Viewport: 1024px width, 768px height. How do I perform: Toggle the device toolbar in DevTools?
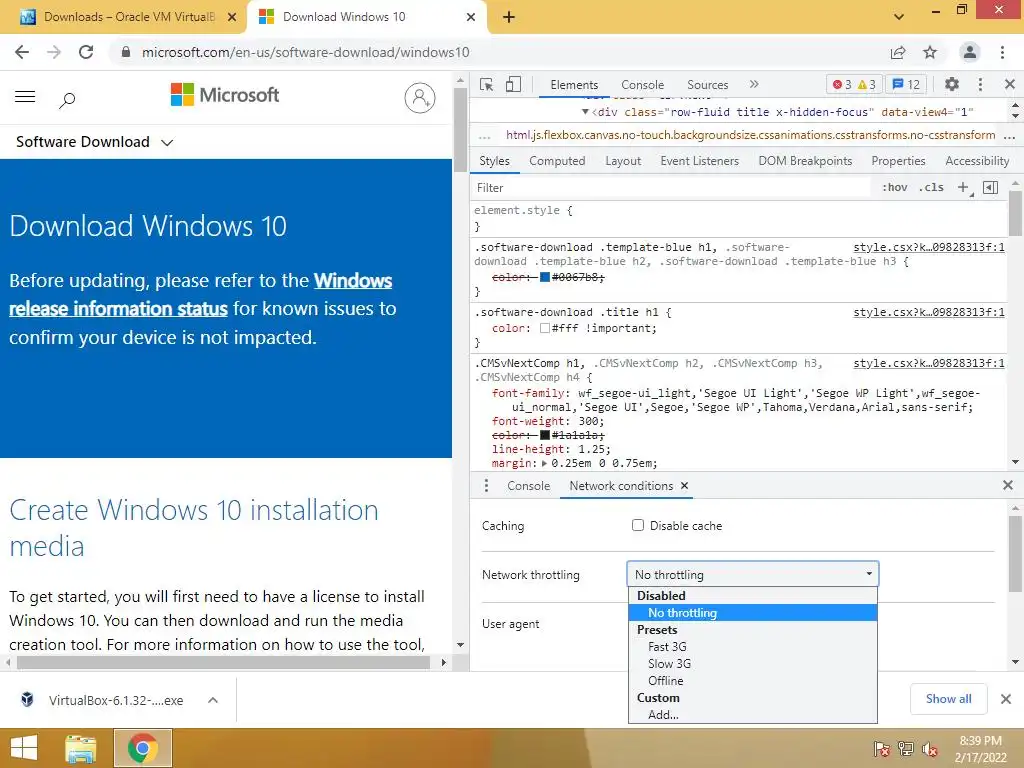point(513,84)
